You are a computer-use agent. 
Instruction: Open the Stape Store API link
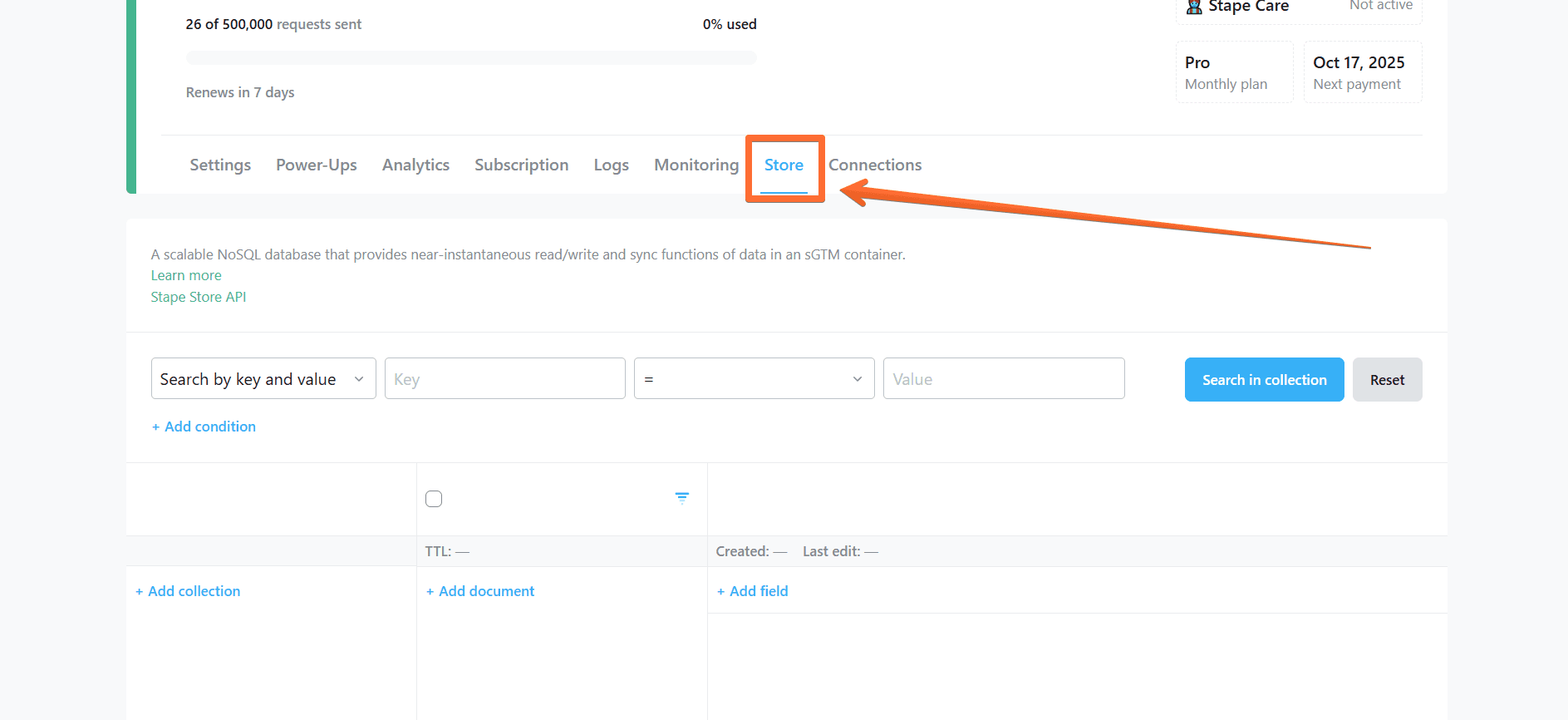tap(199, 297)
